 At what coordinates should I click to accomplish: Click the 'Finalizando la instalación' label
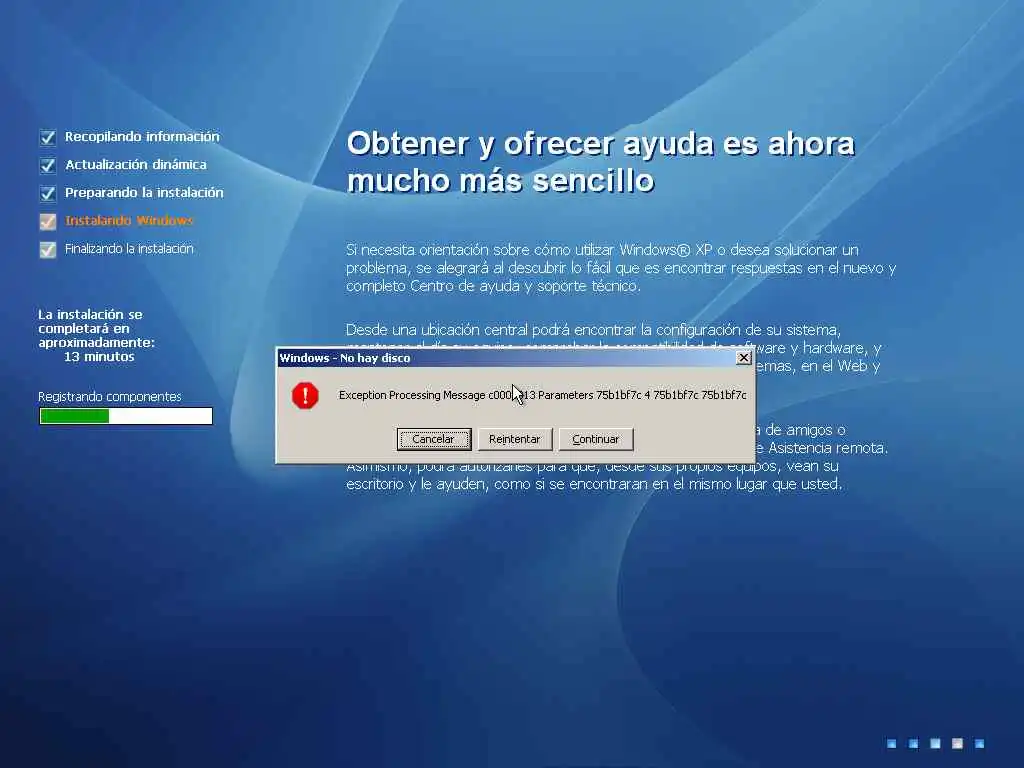129,249
